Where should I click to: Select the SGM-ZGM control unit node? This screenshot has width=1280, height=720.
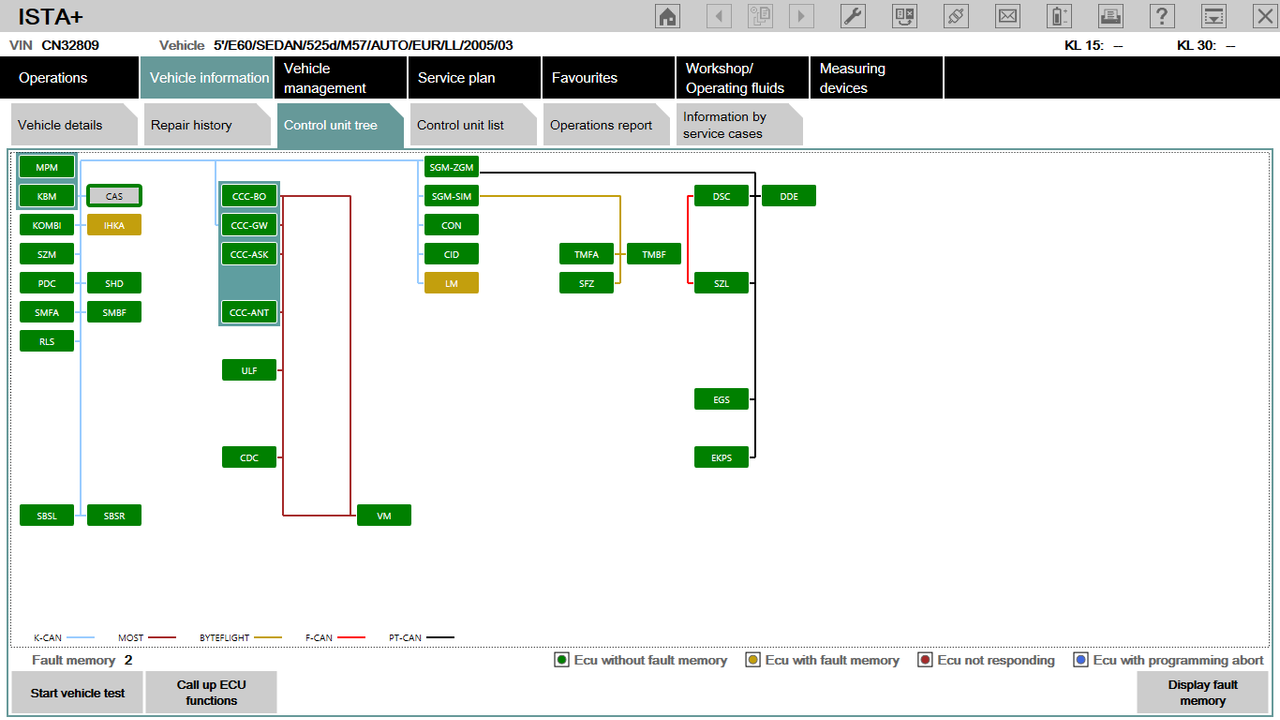[451, 167]
